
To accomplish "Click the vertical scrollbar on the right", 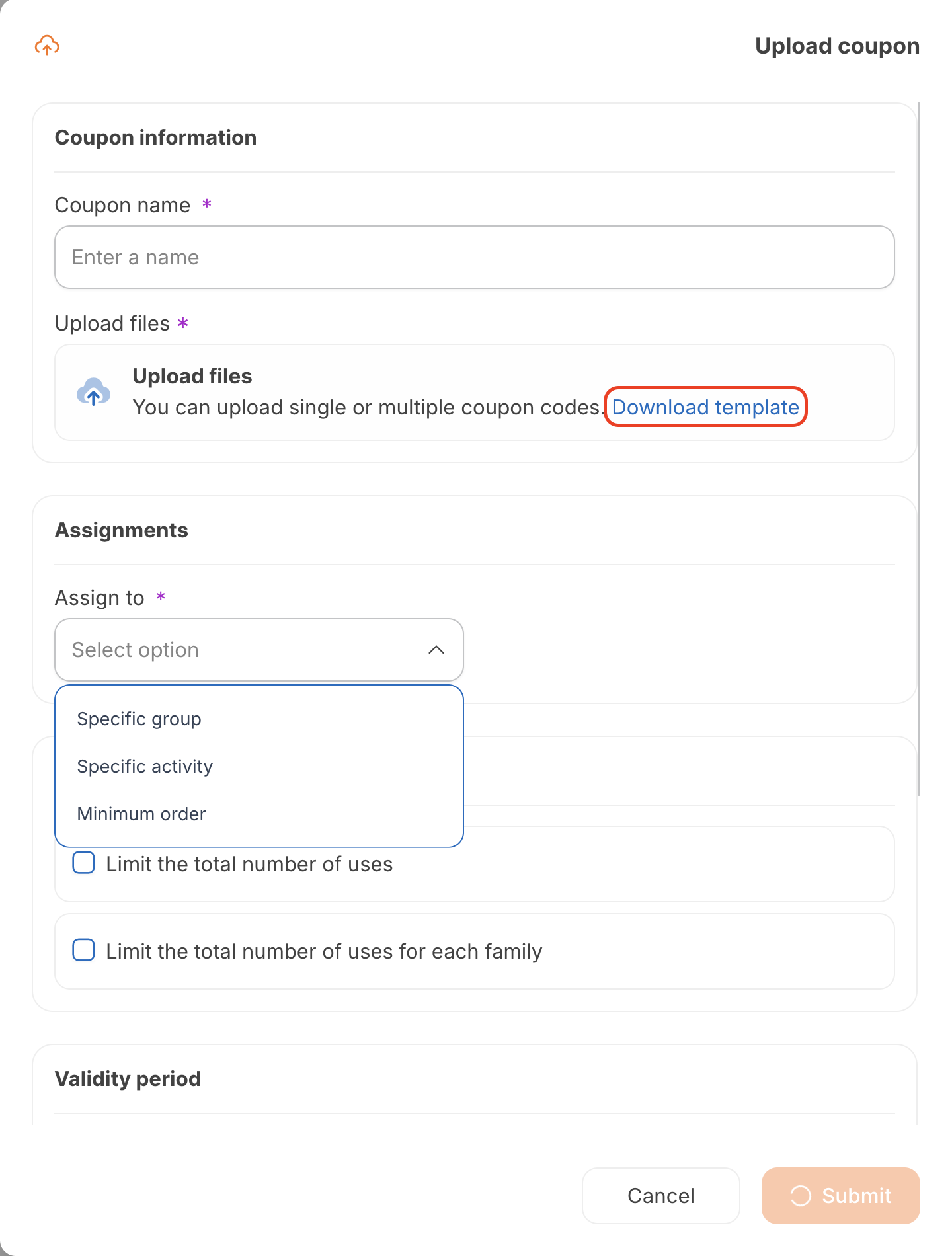I will coord(918,450).
